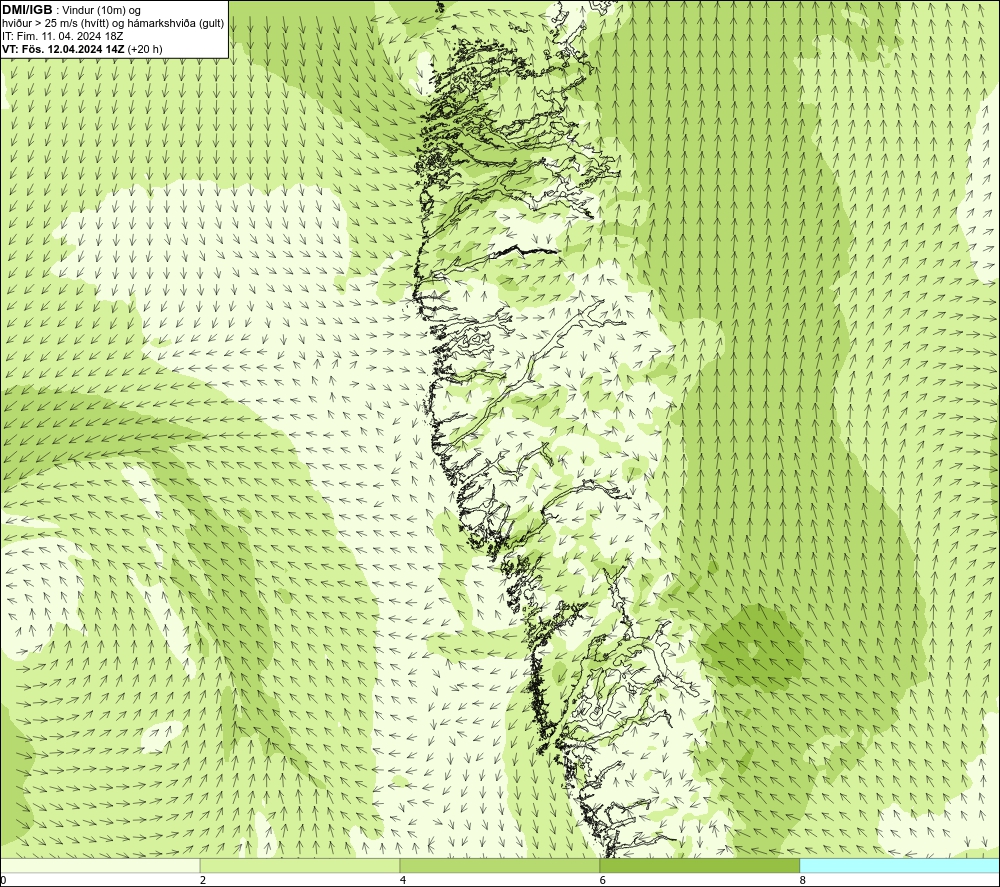Select the 4–6 medium green color bar segment
Image resolution: width=1000 pixels, height=887 pixels.
[499, 865]
